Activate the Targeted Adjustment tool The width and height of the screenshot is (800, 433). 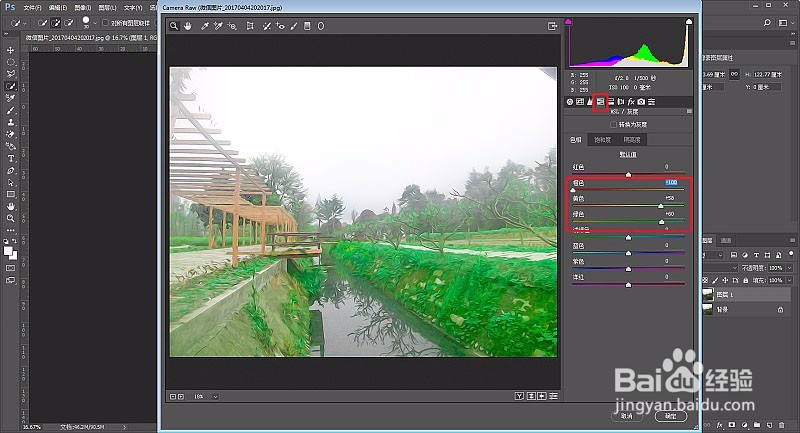[232, 26]
